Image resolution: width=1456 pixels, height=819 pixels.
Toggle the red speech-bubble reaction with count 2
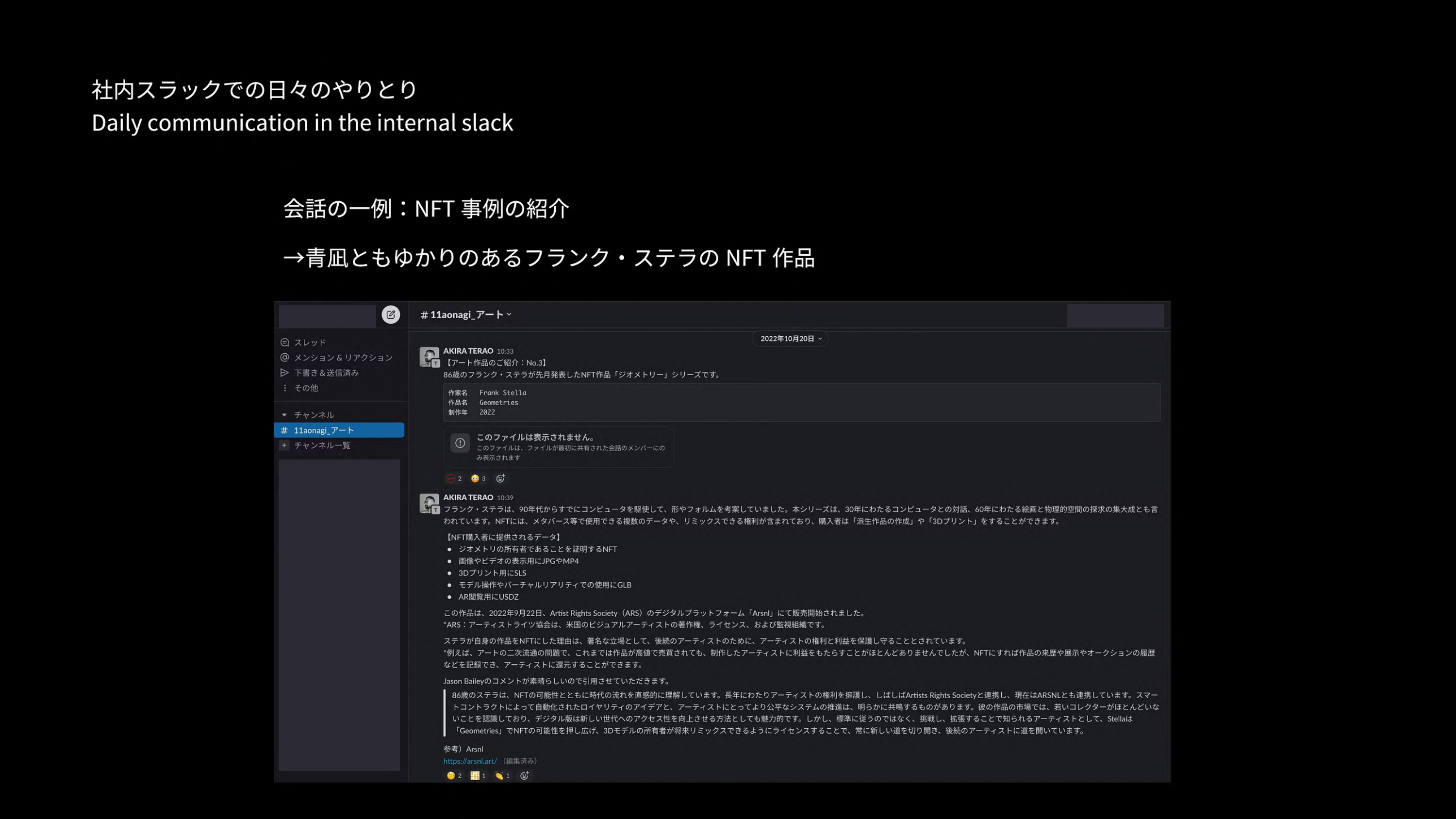click(454, 479)
